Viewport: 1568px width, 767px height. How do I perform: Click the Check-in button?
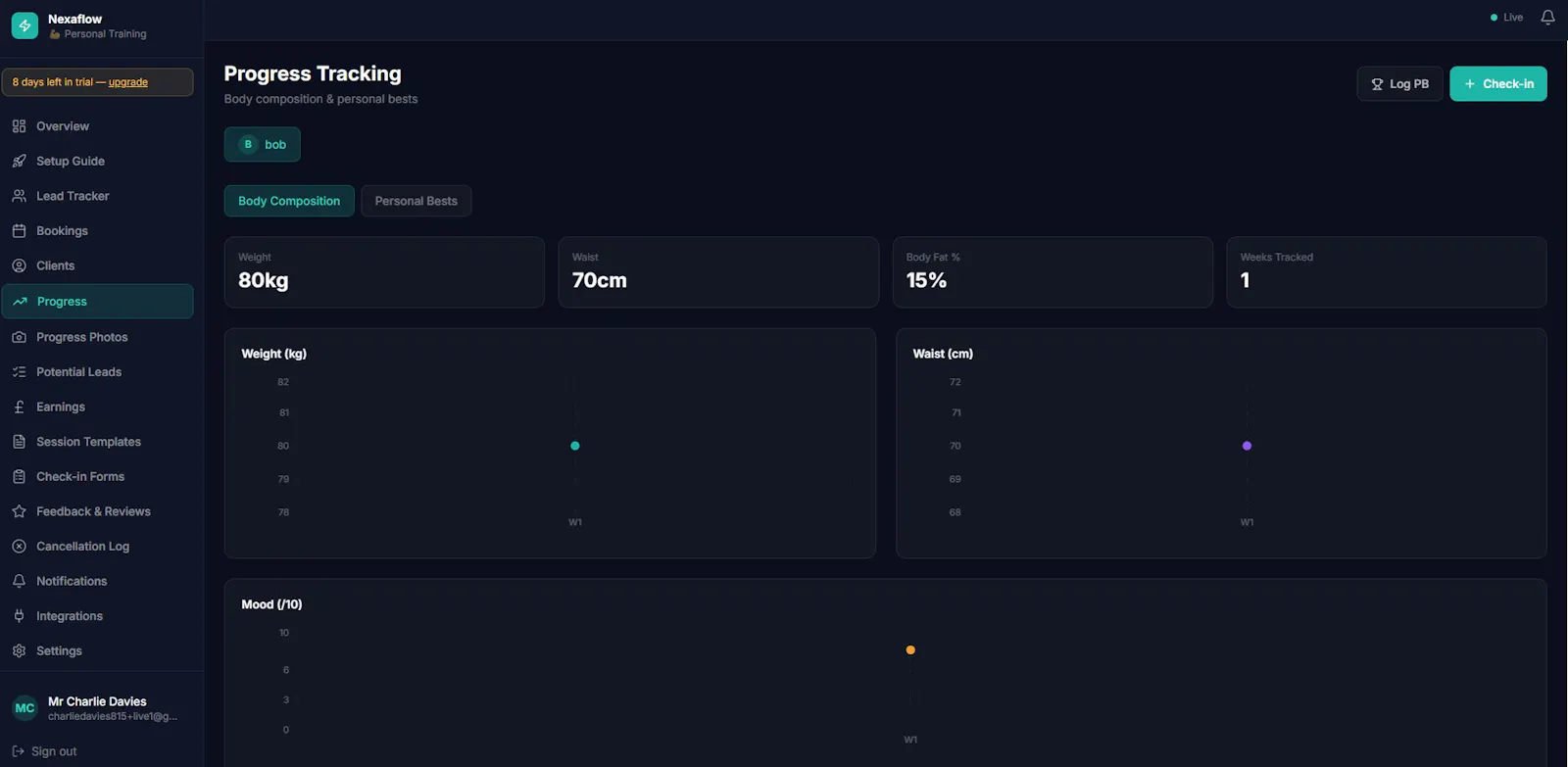click(1498, 84)
